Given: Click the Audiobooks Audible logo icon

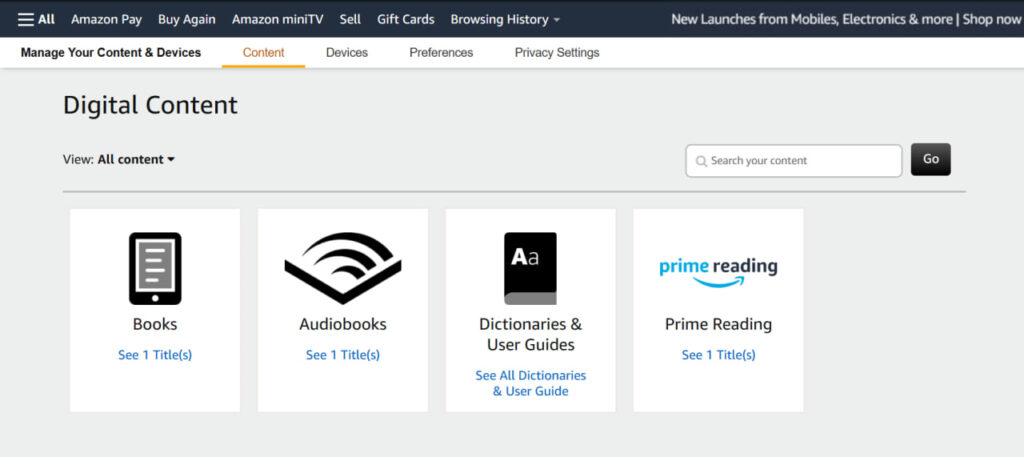Looking at the screenshot, I should point(343,268).
